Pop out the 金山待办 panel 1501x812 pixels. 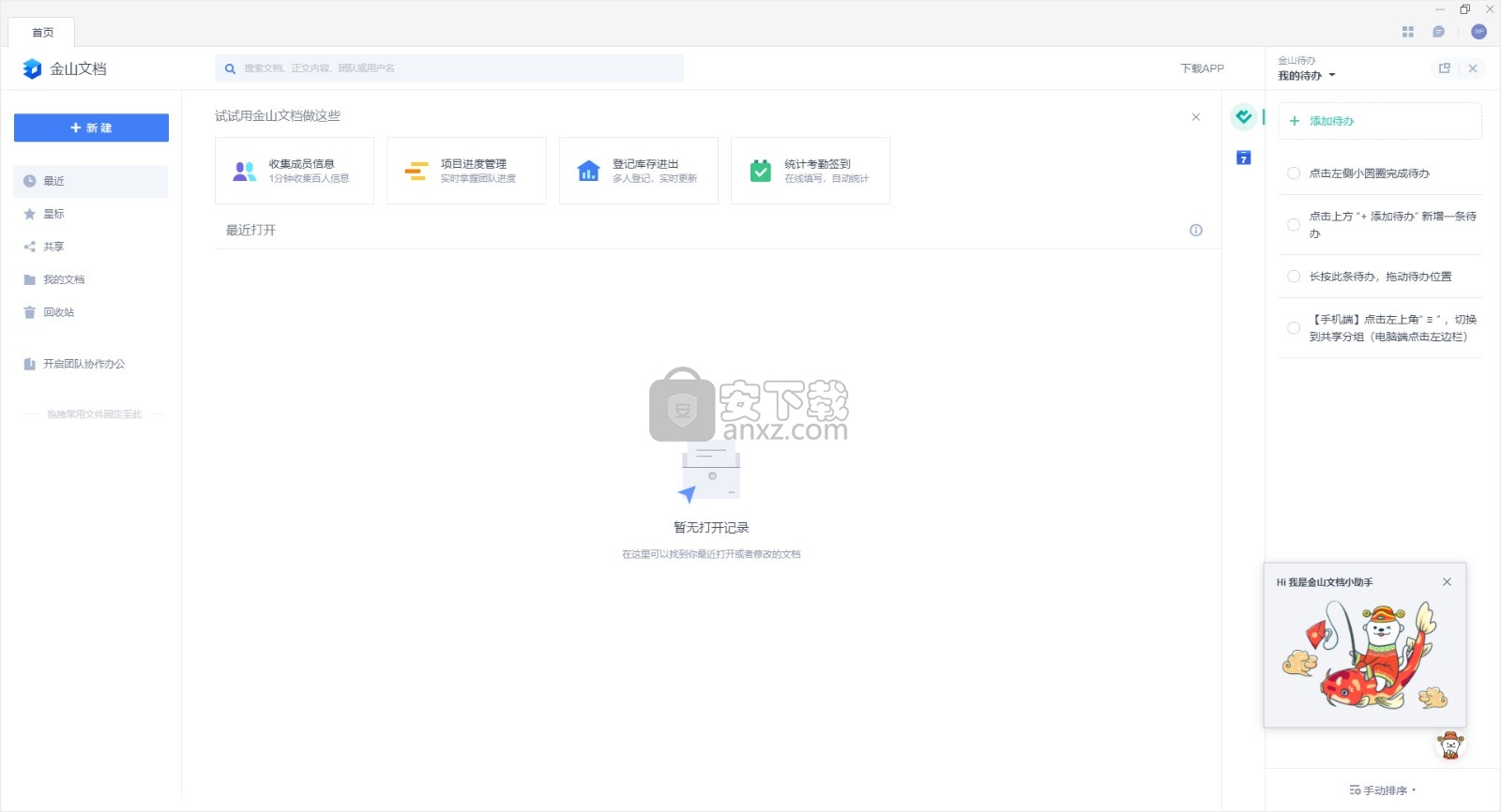(1445, 68)
